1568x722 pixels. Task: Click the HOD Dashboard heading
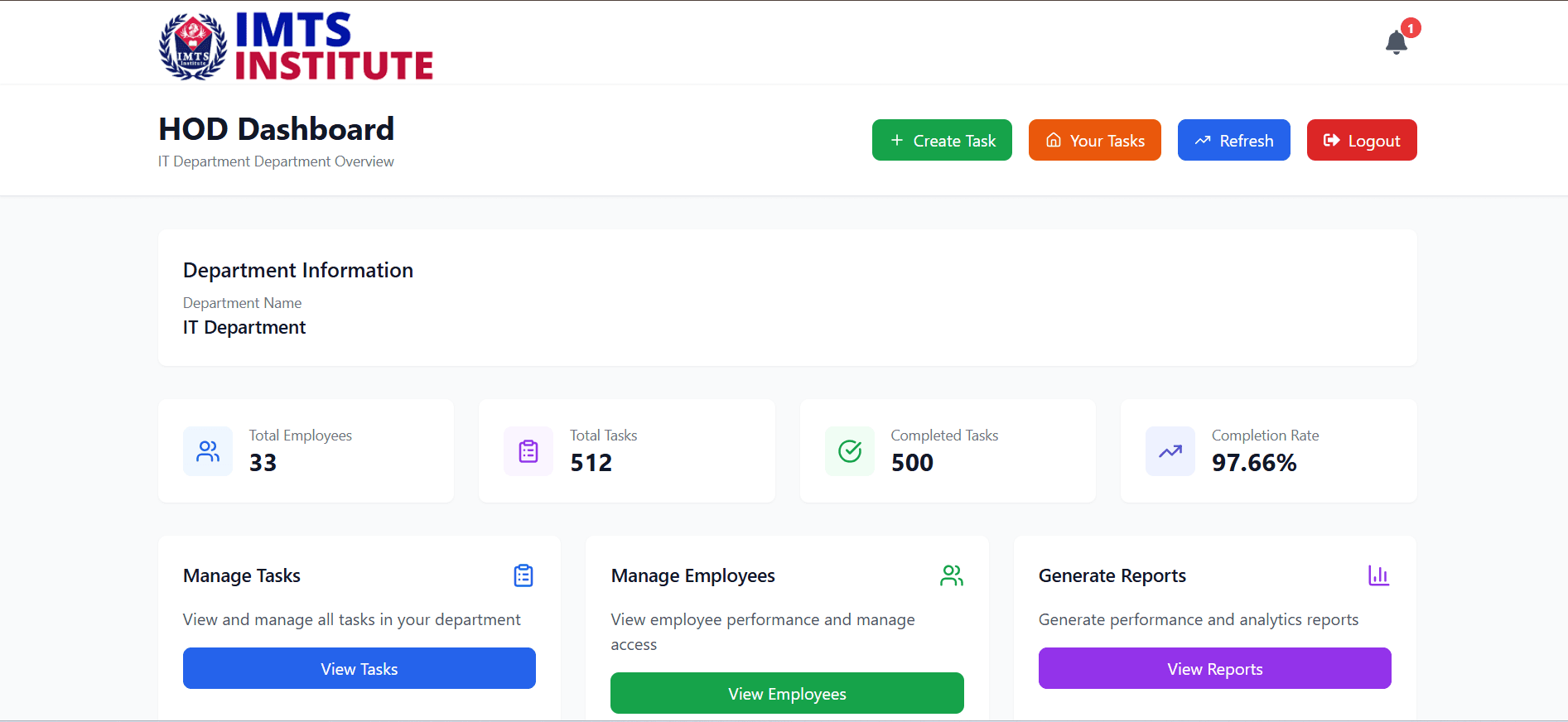pyautogui.click(x=276, y=129)
